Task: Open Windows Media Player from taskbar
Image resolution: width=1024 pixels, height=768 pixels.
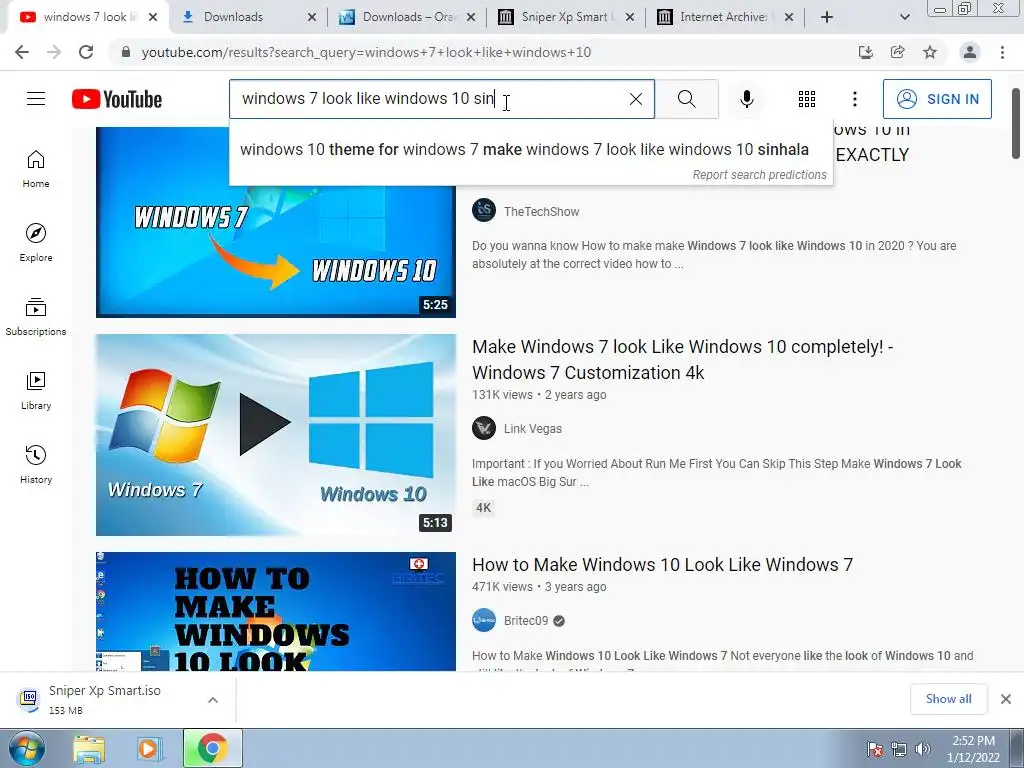Action: click(149, 748)
